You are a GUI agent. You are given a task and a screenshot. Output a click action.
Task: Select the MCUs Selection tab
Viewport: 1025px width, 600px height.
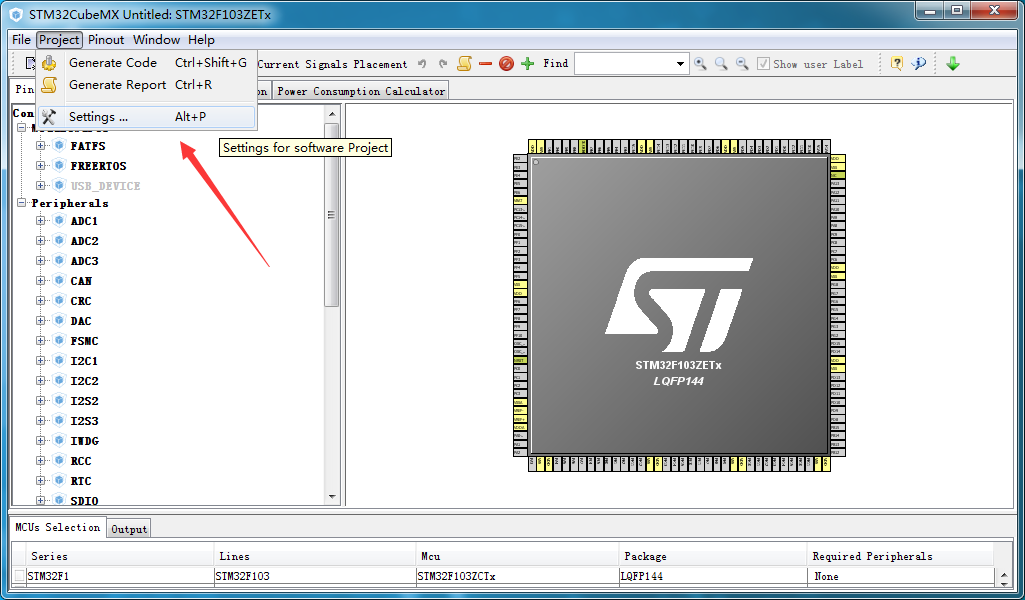pos(58,527)
